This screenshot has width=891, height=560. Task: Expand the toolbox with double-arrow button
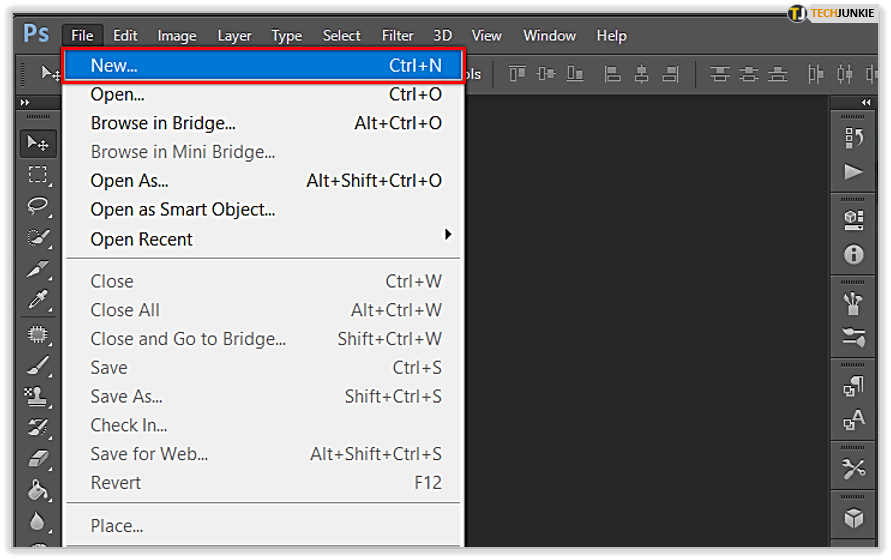[x=25, y=102]
